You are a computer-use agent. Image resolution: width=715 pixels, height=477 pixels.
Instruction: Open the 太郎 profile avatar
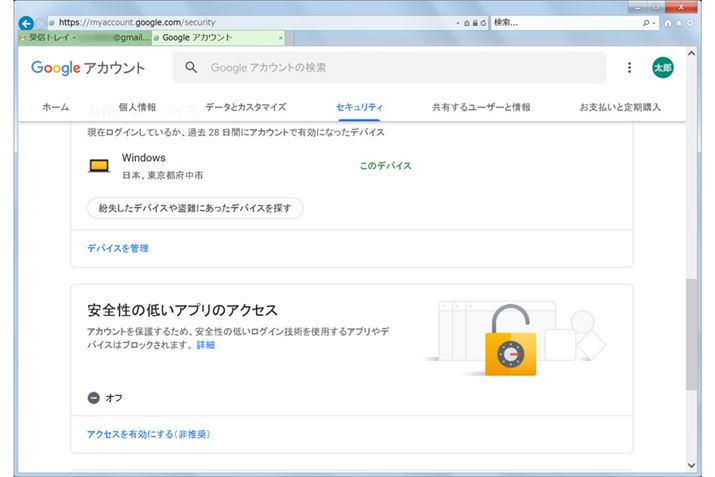click(x=663, y=67)
